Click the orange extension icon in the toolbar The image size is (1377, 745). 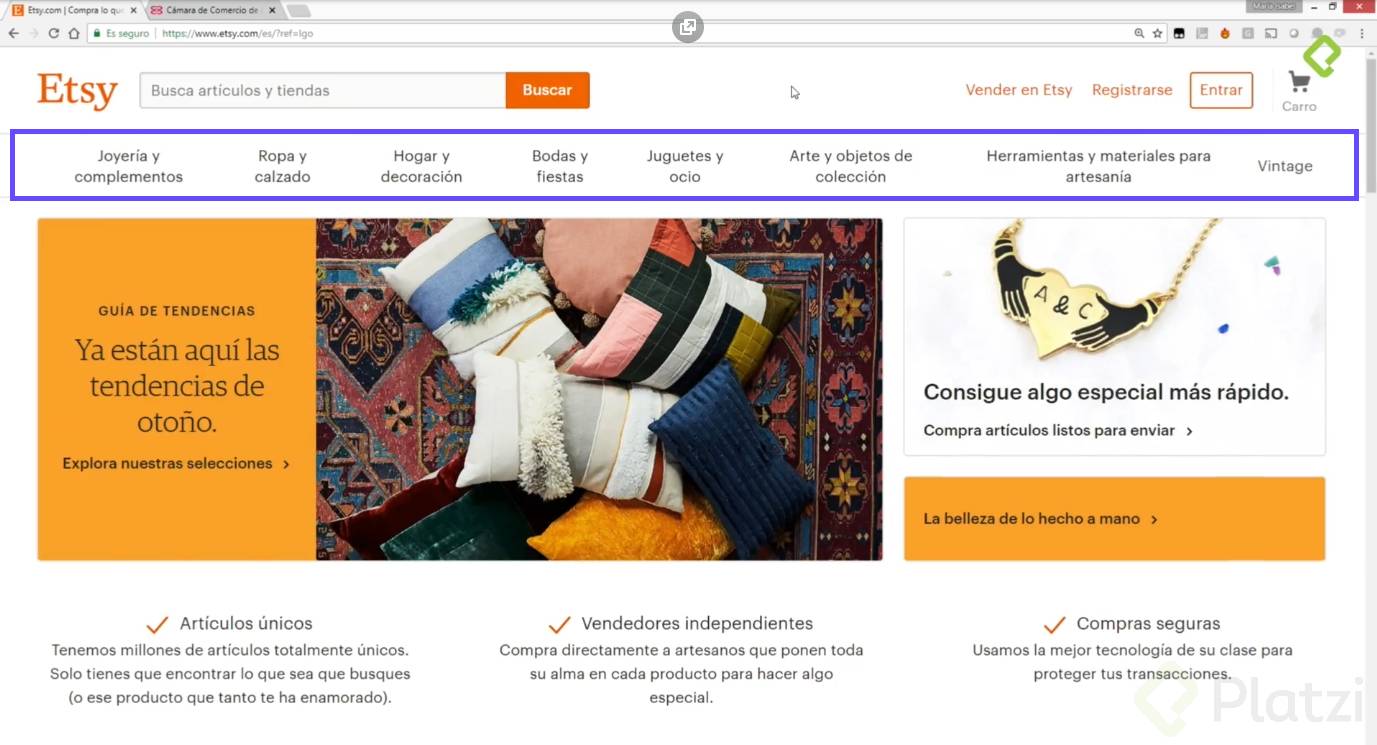[1225, 33]
